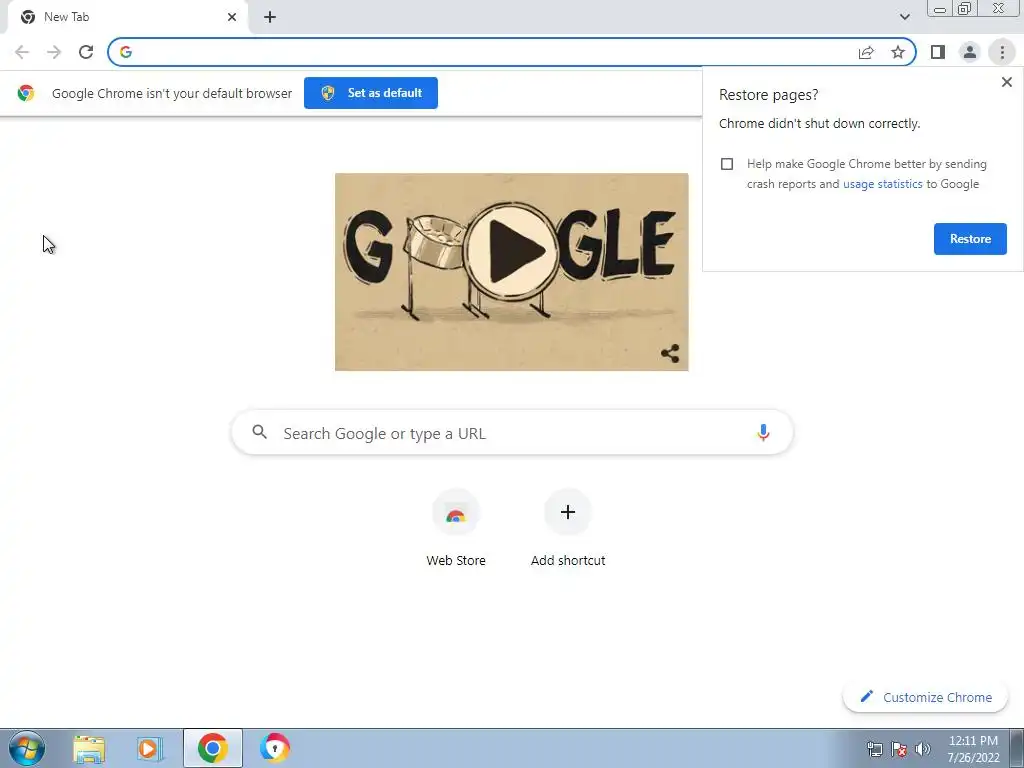Play the Google doodle
This screenshot has height=768, width=1024.
(x=513, y=251)
